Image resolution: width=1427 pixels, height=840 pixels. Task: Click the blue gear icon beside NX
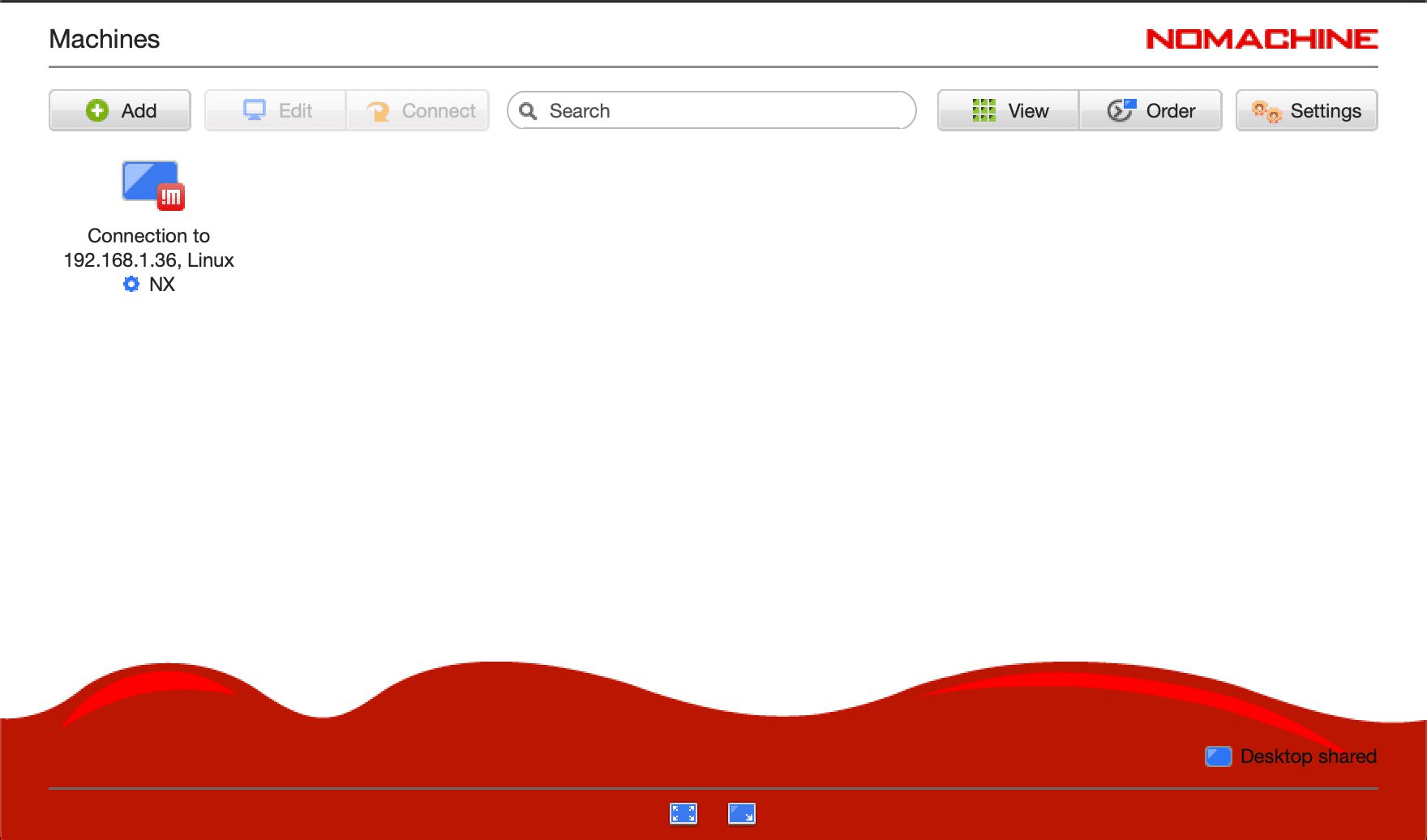pos(131,284)
